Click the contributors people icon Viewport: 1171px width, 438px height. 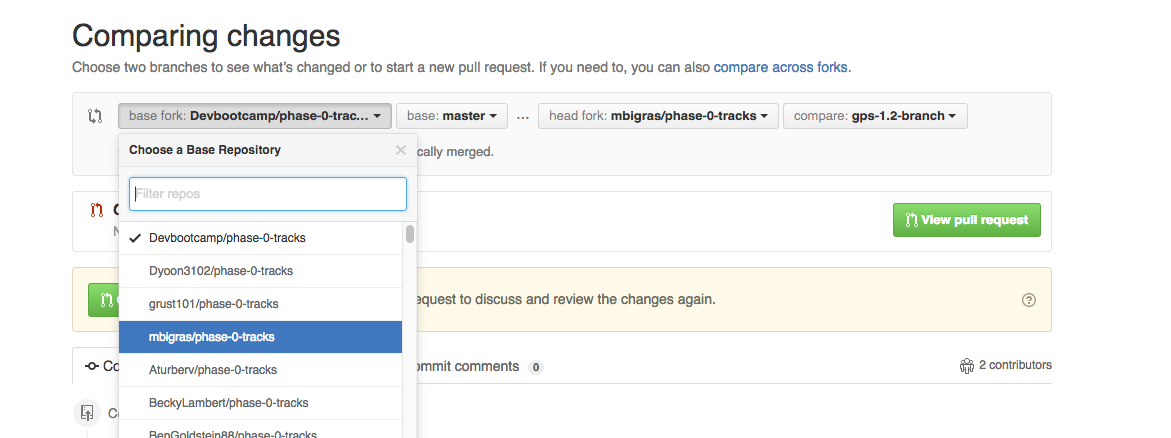pyautogui.click(x=967, y=365)
